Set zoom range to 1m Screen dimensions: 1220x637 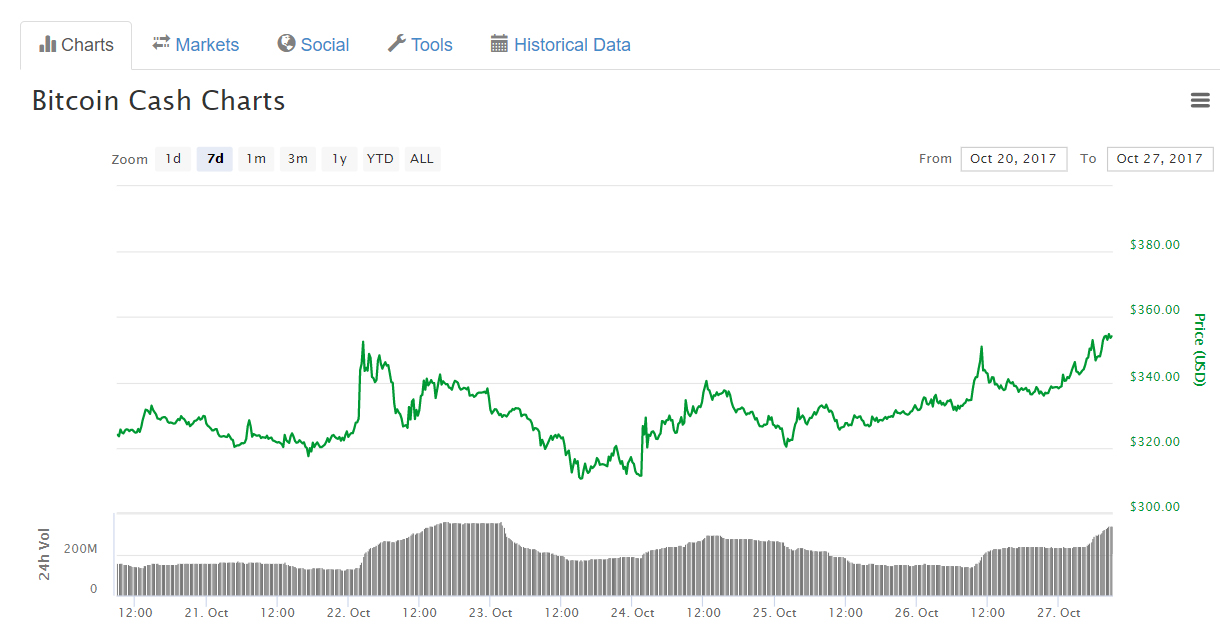256,159
